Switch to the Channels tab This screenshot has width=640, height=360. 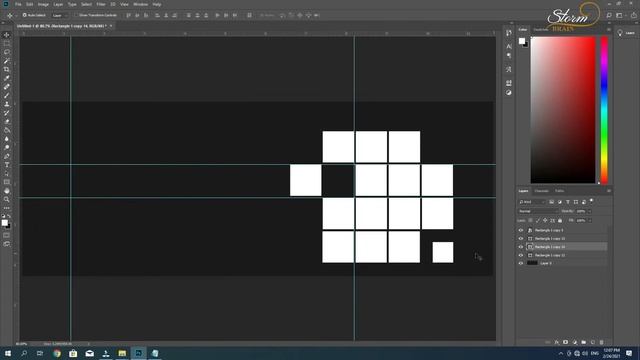542,191
